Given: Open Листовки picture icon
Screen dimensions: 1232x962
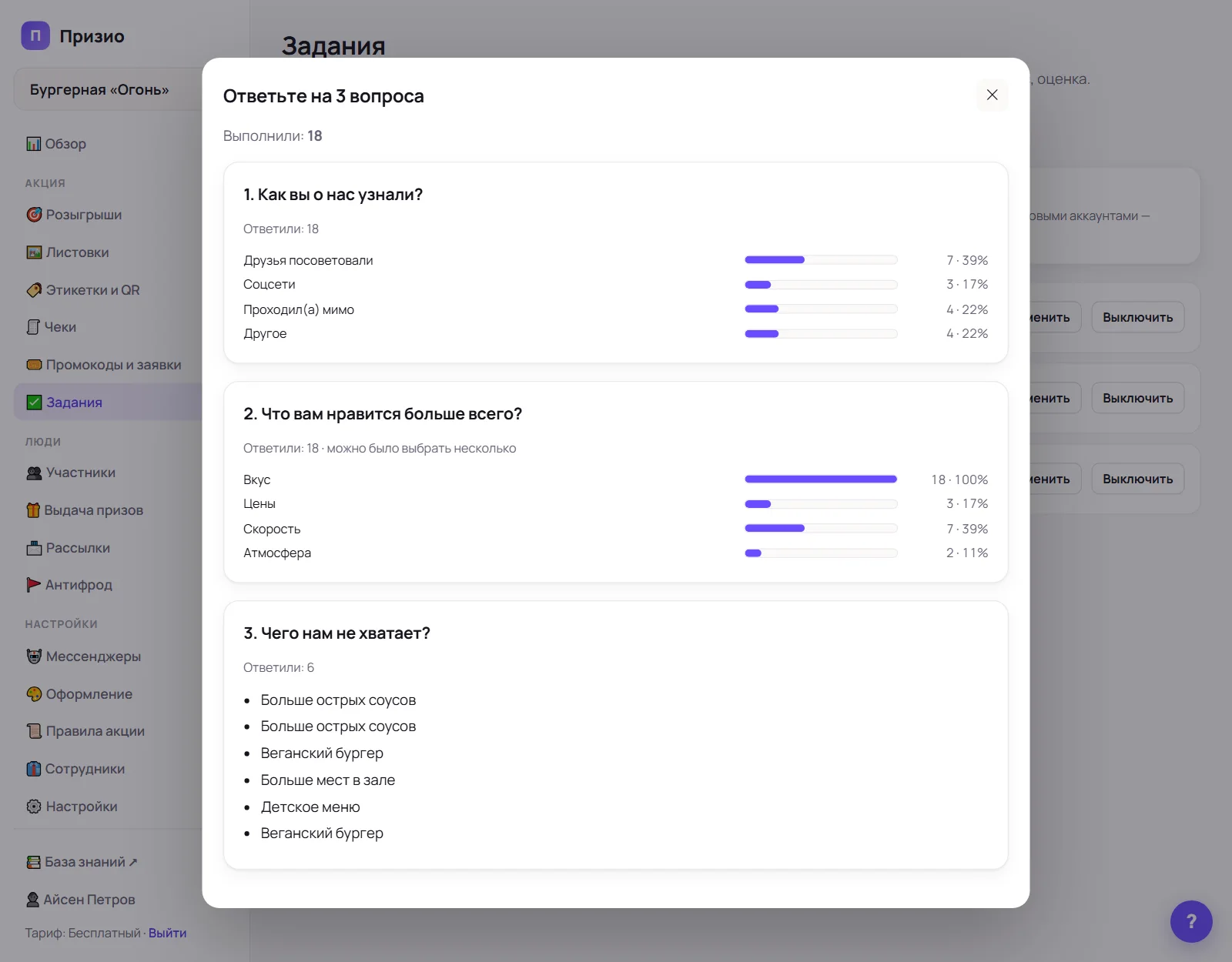Looking at the screenshot, I should [x=34, y=252].
